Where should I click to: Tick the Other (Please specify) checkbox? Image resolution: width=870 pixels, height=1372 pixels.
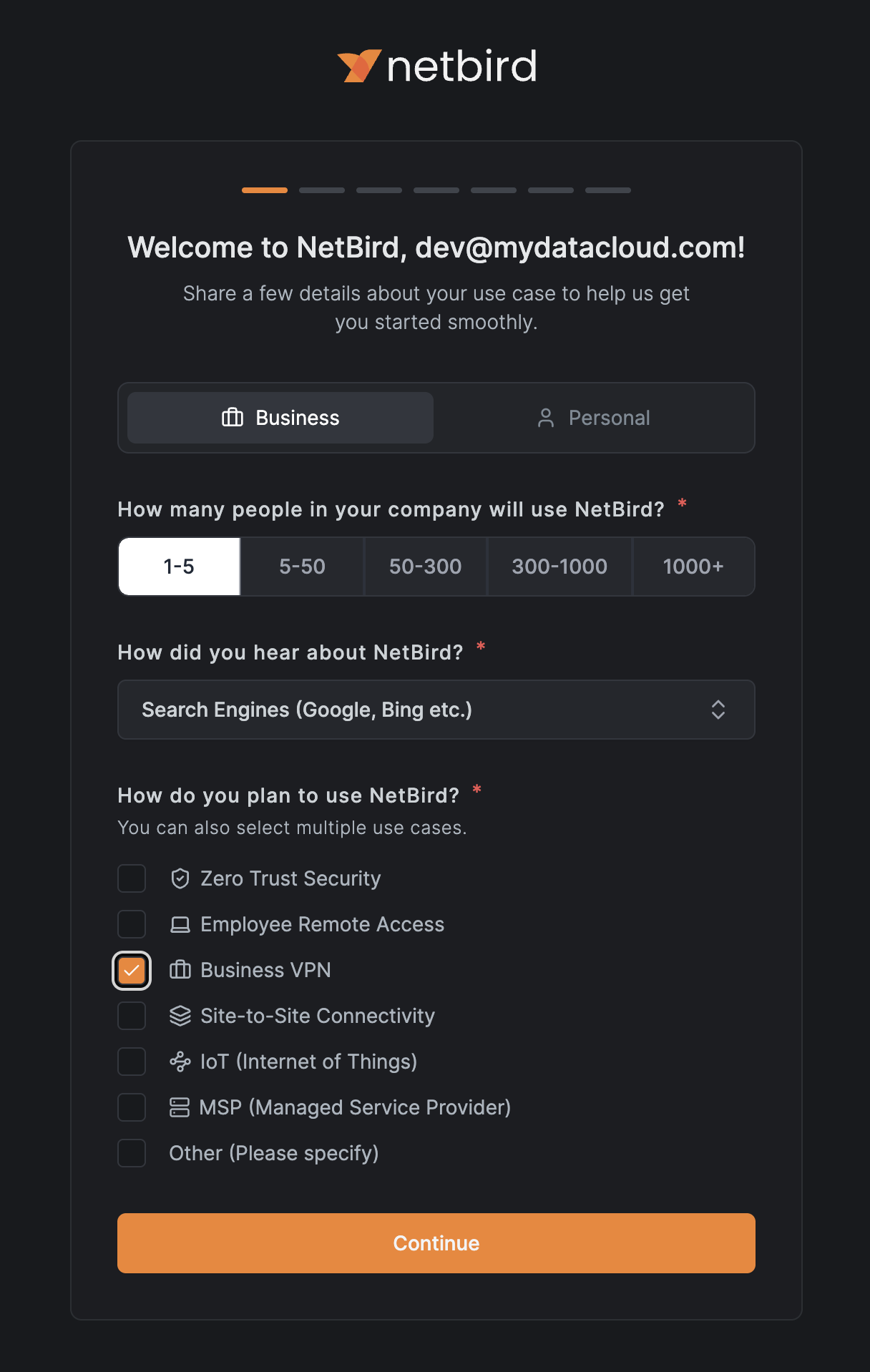(x=132, y=1153)
